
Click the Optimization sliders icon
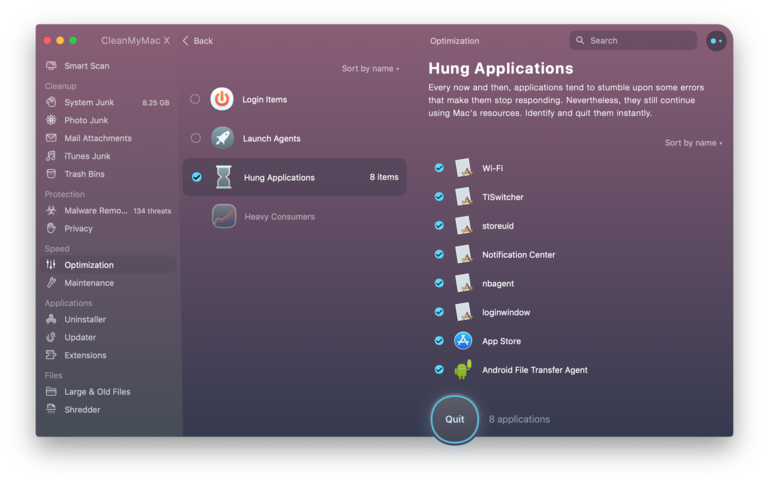coord(51,264)
